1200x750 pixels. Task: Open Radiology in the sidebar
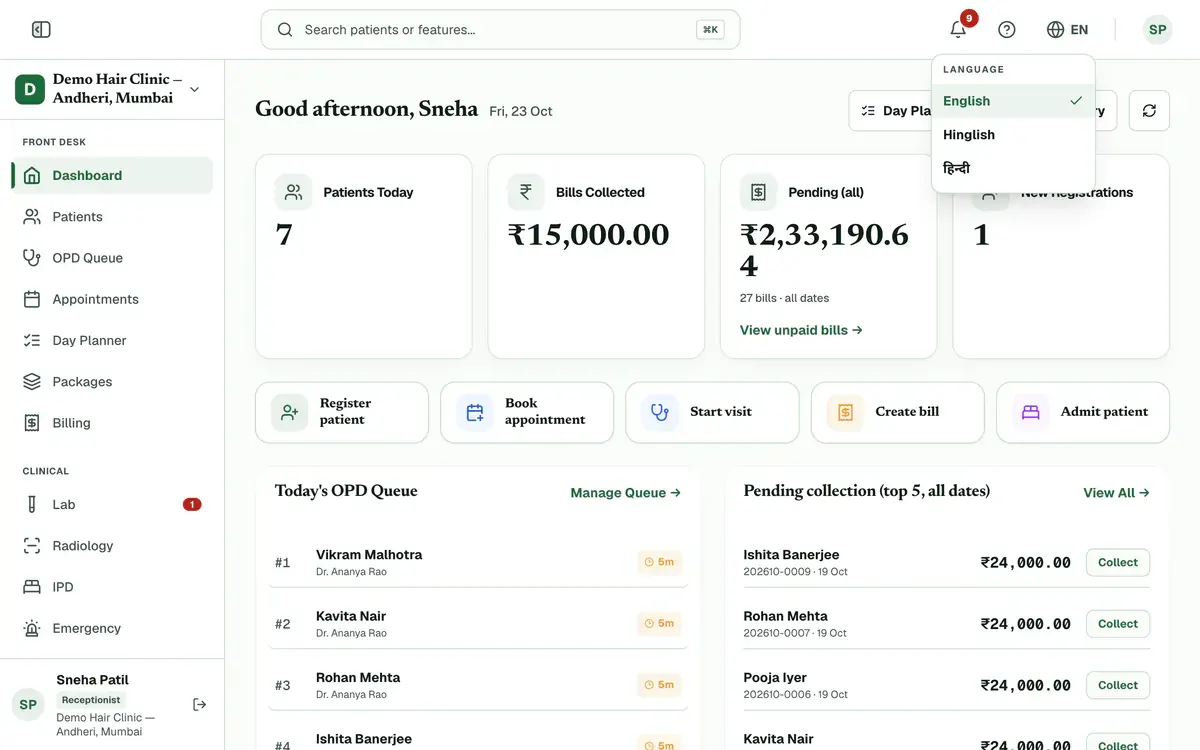pyautogui.click(x=112, y=546)
